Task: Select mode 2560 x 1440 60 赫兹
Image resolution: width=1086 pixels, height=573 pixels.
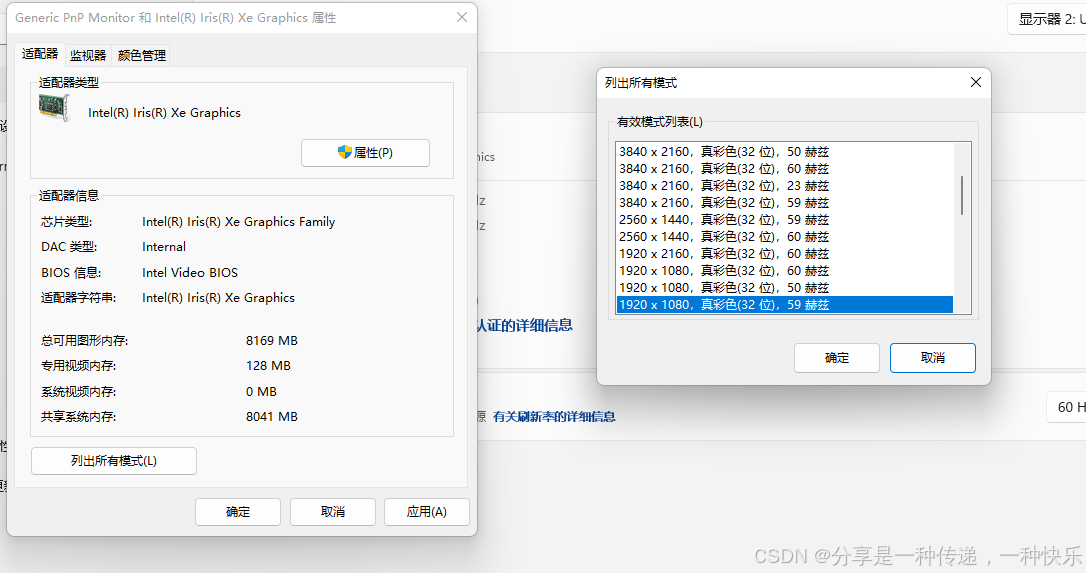Action: click(785, 237)
